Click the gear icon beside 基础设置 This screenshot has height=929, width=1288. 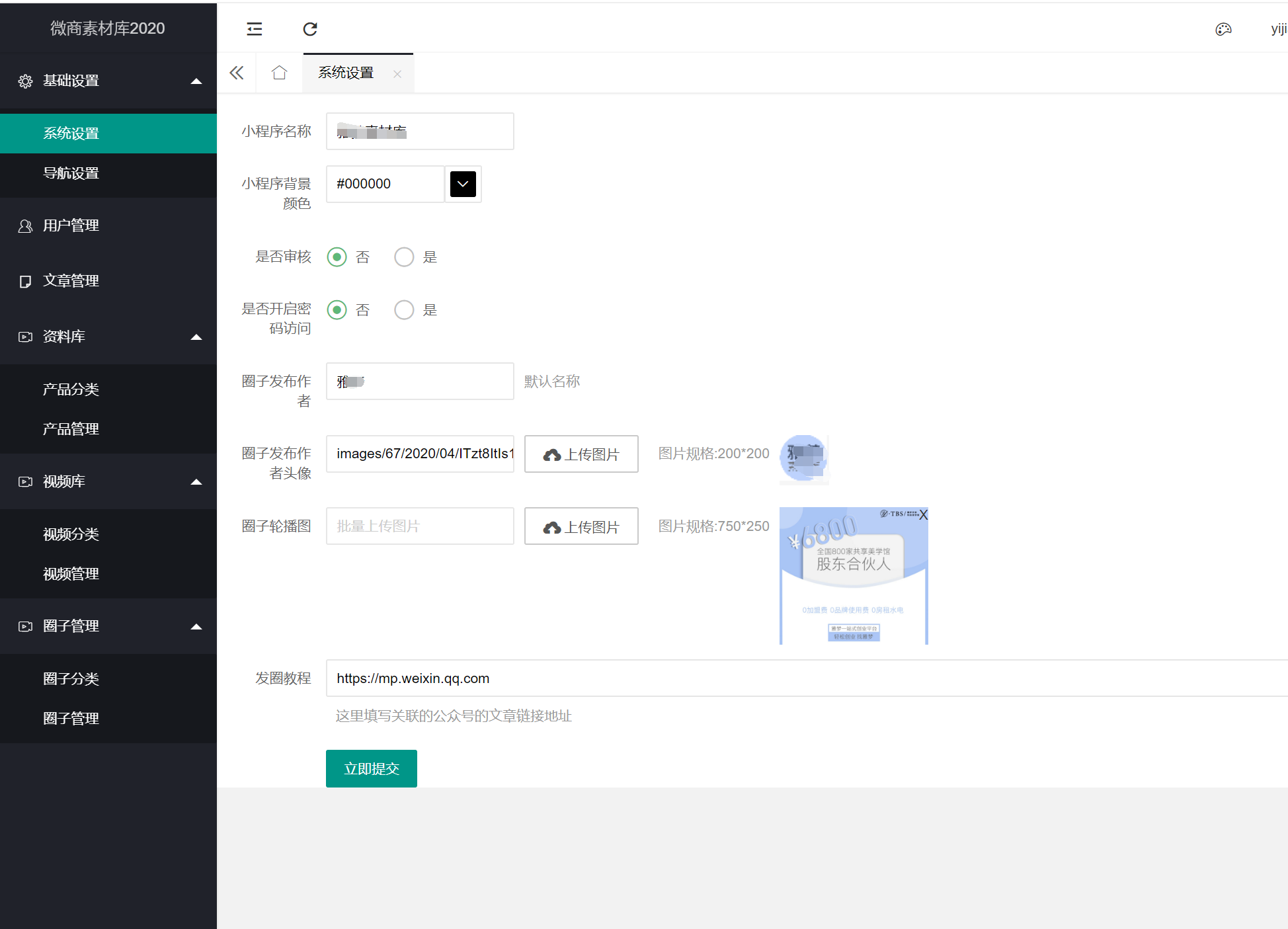(25, 81)
